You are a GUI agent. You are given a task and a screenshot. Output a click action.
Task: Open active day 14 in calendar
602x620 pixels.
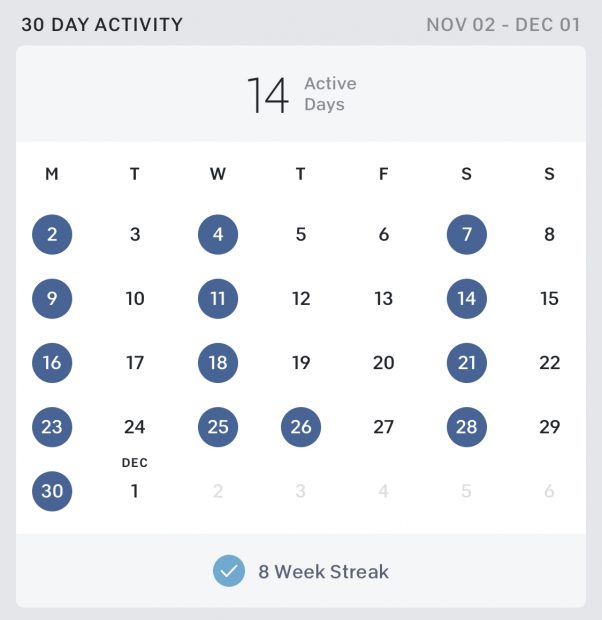coord(467,299)
